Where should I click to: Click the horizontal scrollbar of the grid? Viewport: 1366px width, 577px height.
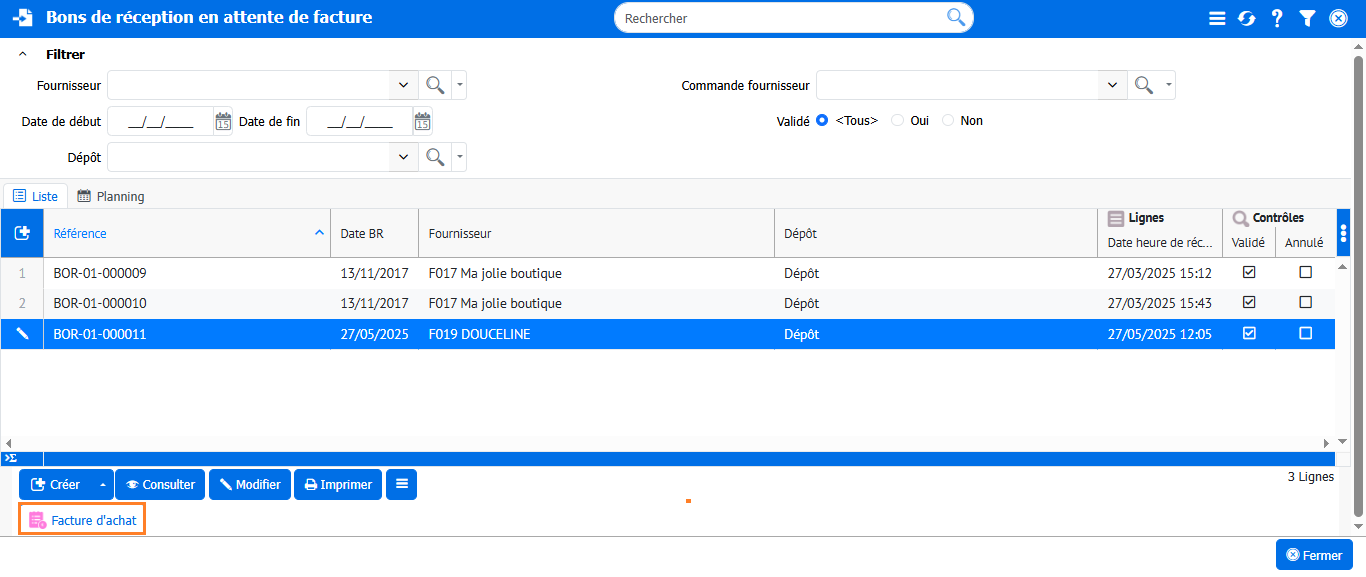pyautogui.click(x=668, y=443)
